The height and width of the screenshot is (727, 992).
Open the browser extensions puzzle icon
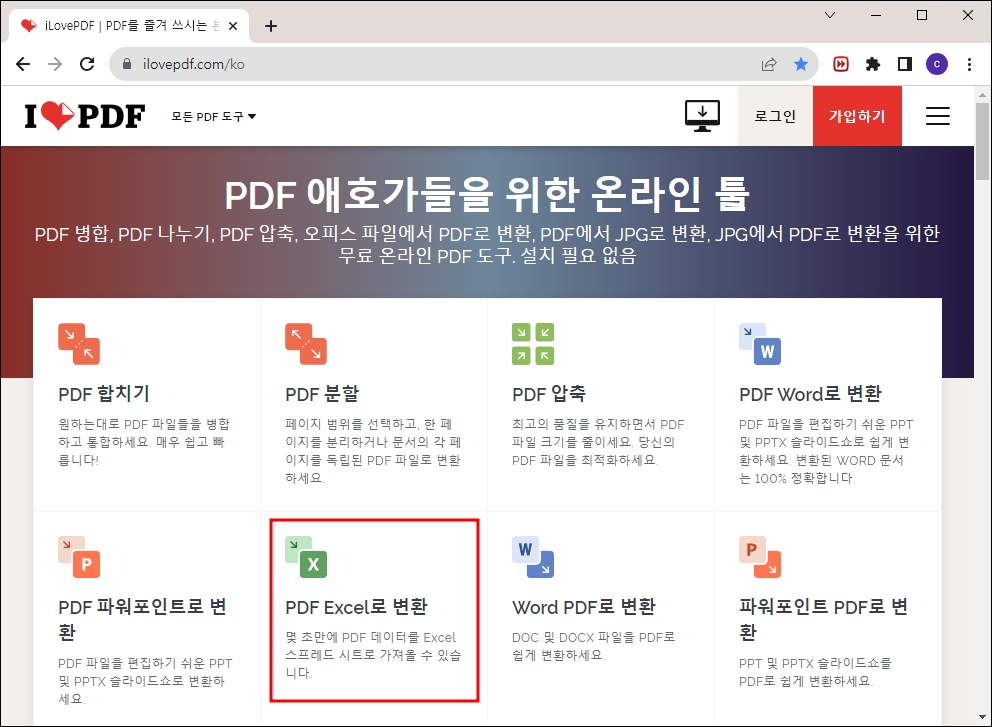[872, 63]
